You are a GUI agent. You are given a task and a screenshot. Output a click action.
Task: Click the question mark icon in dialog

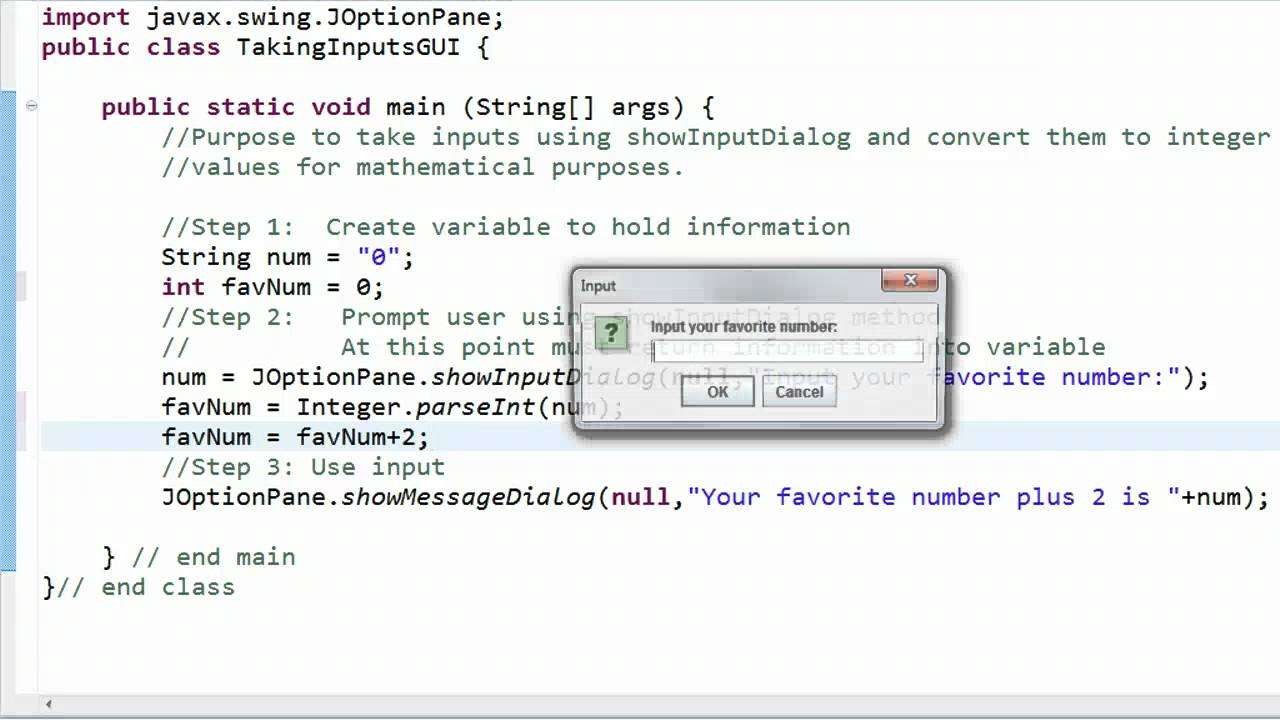611,335
